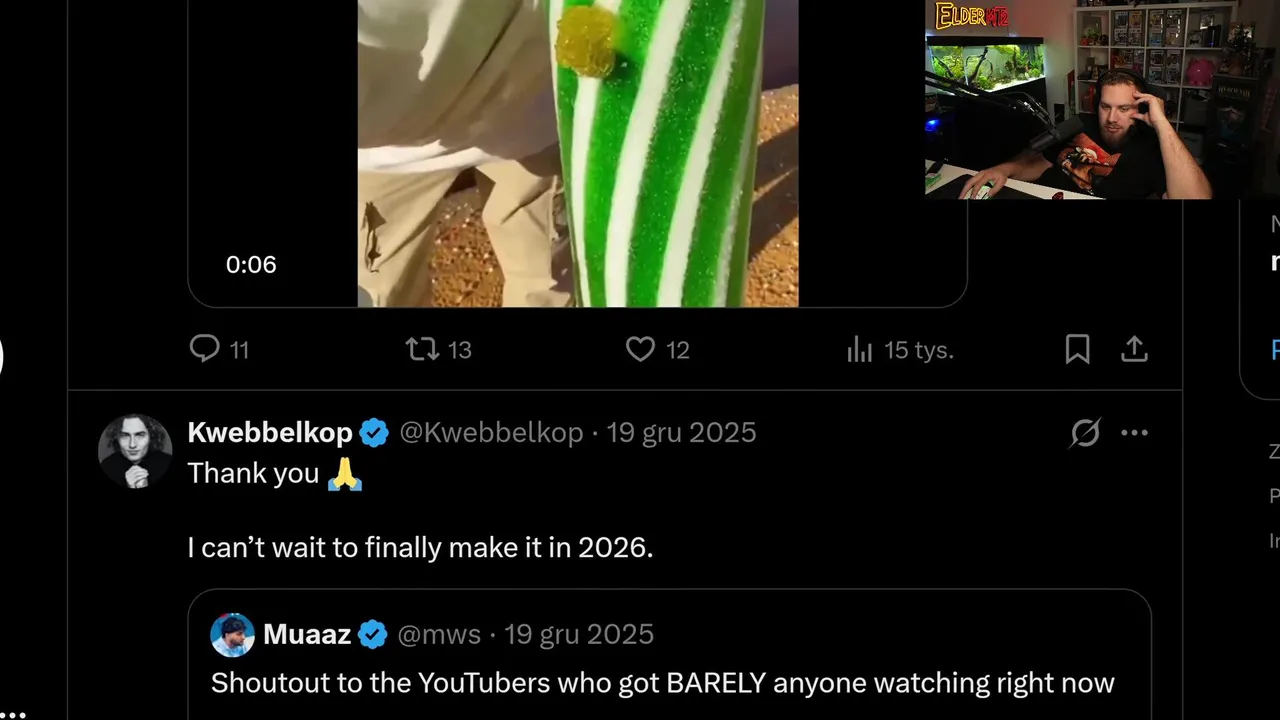Screen dimensions: 1280x720
Task: Open Kwebbelkop's profile picture
Action: [135, 451]
